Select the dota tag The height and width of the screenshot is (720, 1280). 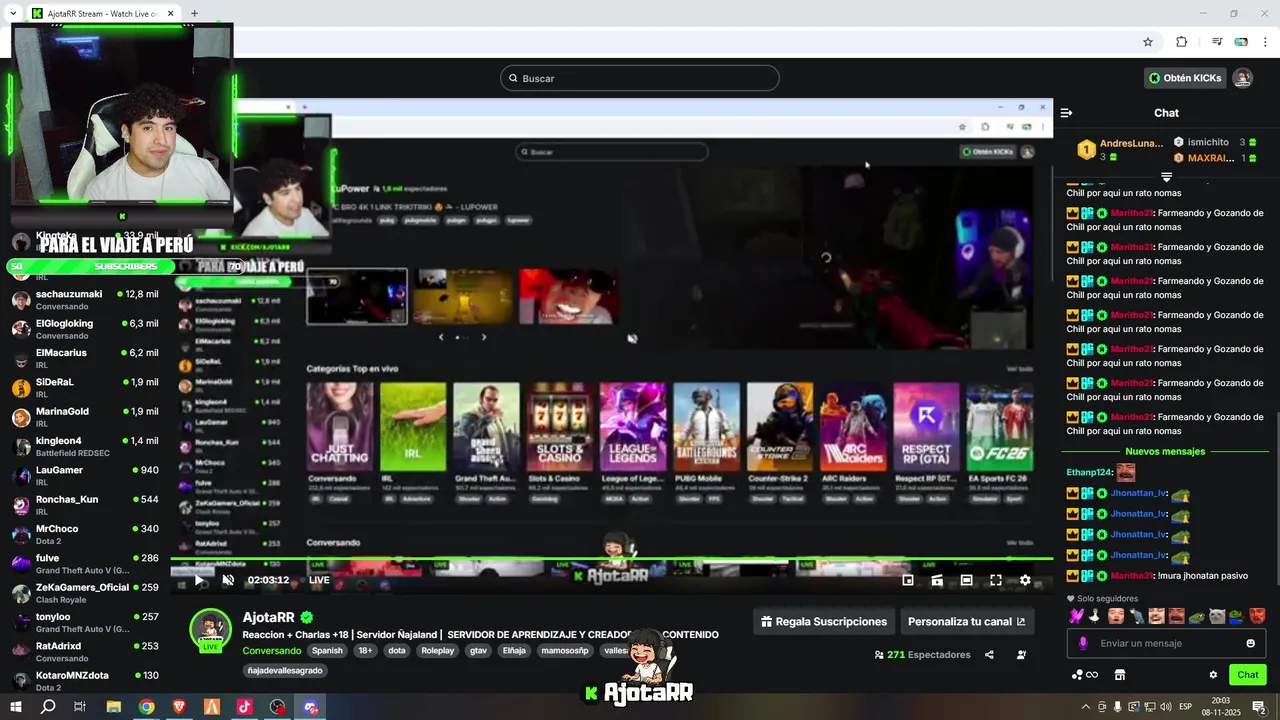[x=397, y=650]
